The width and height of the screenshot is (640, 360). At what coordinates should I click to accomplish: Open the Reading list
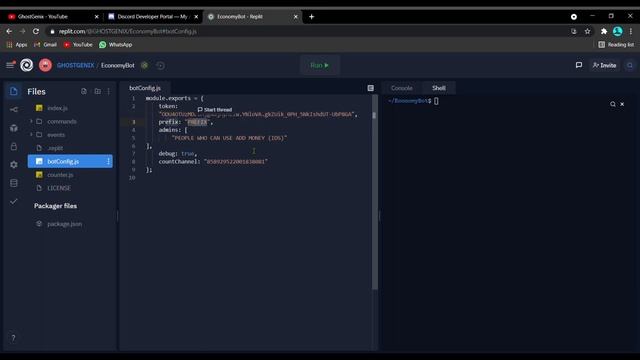click(616, 45)
